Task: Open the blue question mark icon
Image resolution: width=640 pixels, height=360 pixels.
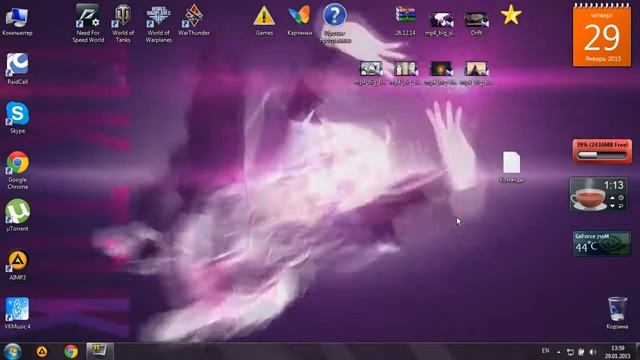Action: point(335,16)
